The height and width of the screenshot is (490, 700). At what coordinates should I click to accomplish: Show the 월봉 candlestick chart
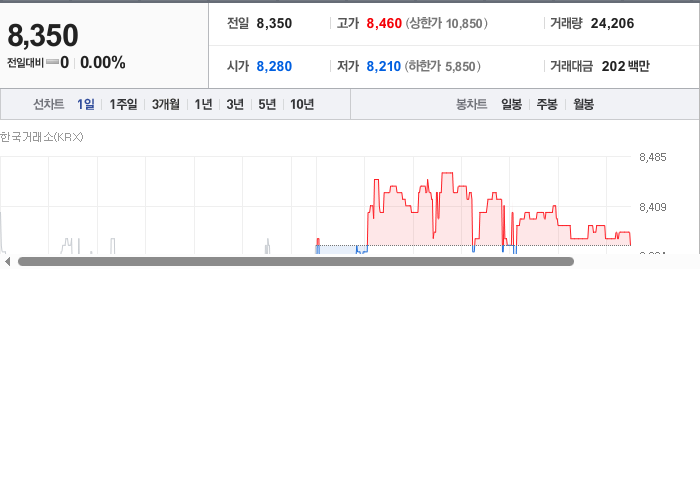tap(583, 104)
